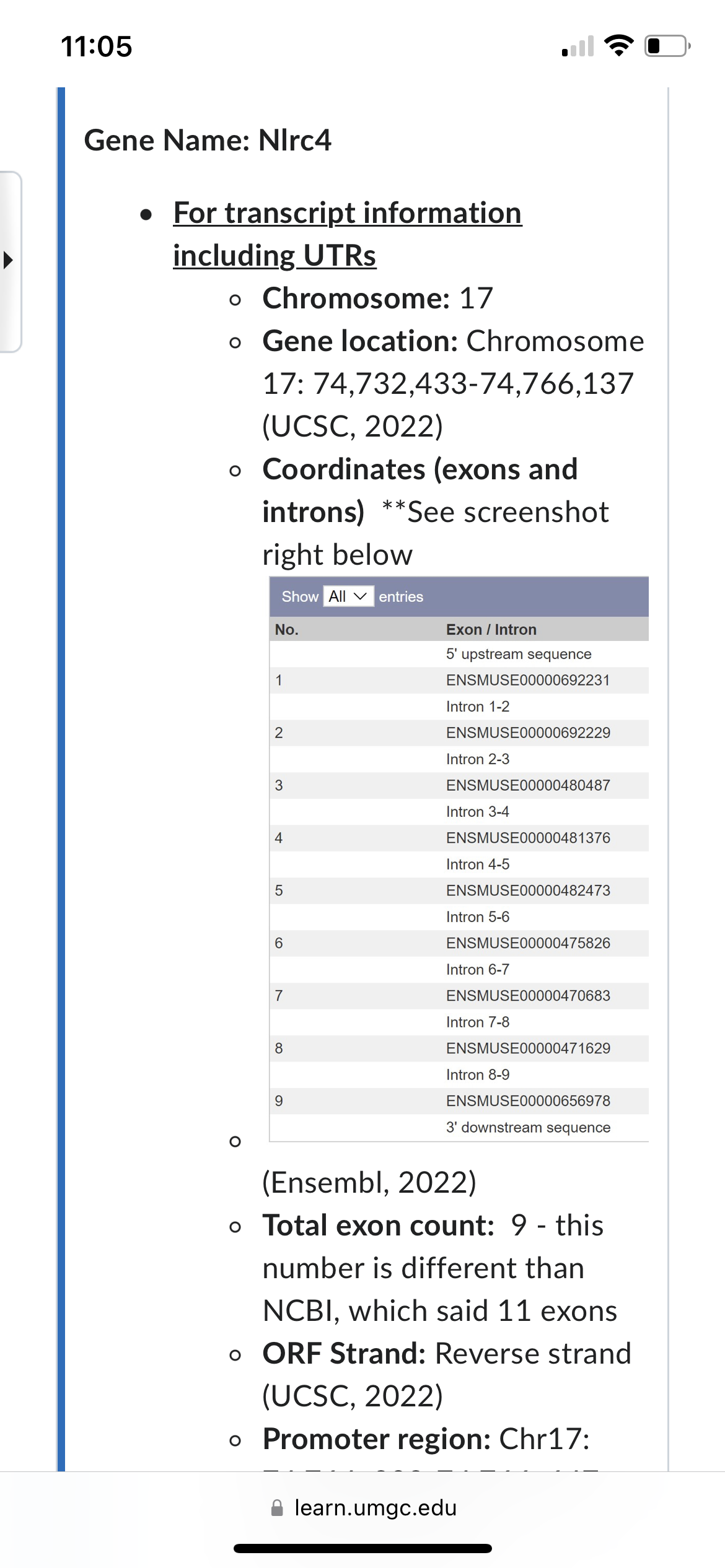
Task: Open the 'For transcript information' link
Action: [x=348, y=213]
